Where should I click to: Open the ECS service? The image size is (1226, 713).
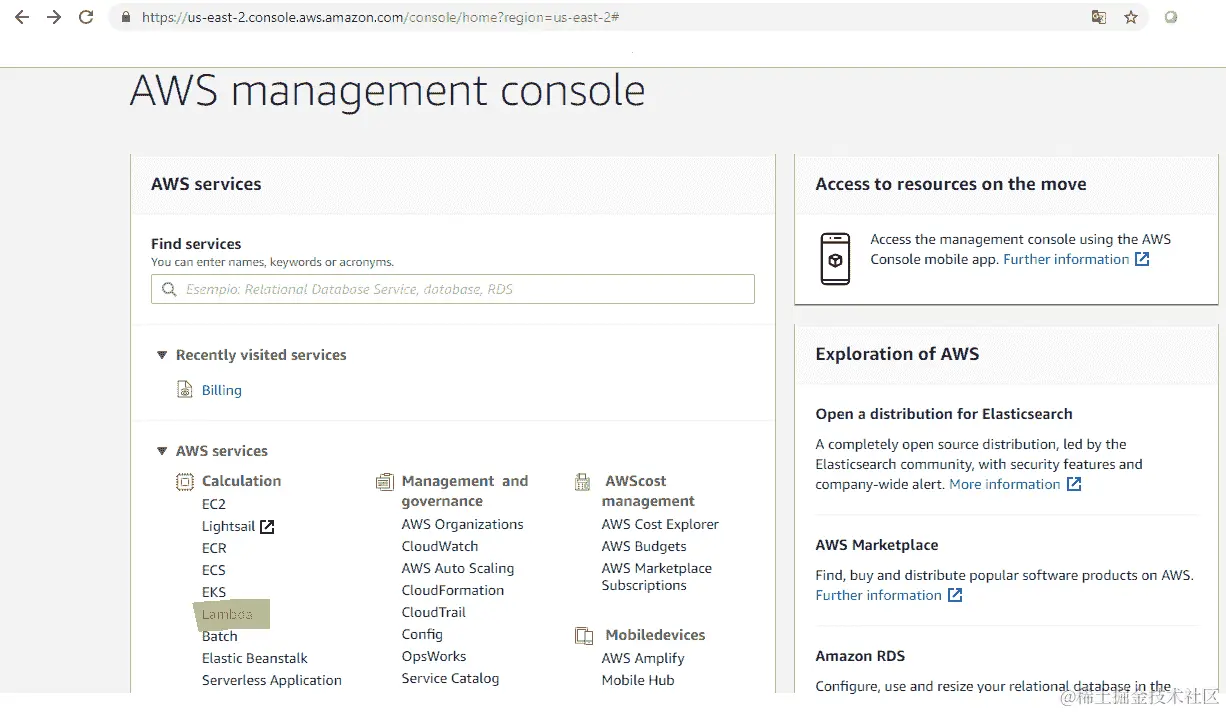pyautogui.click(x=214, y=570)
